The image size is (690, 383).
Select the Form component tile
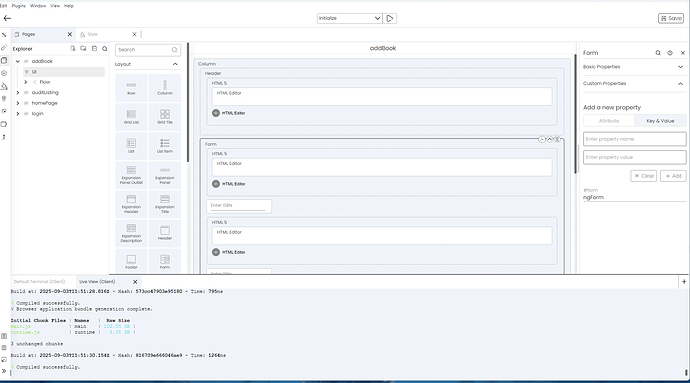coord(165,261)
